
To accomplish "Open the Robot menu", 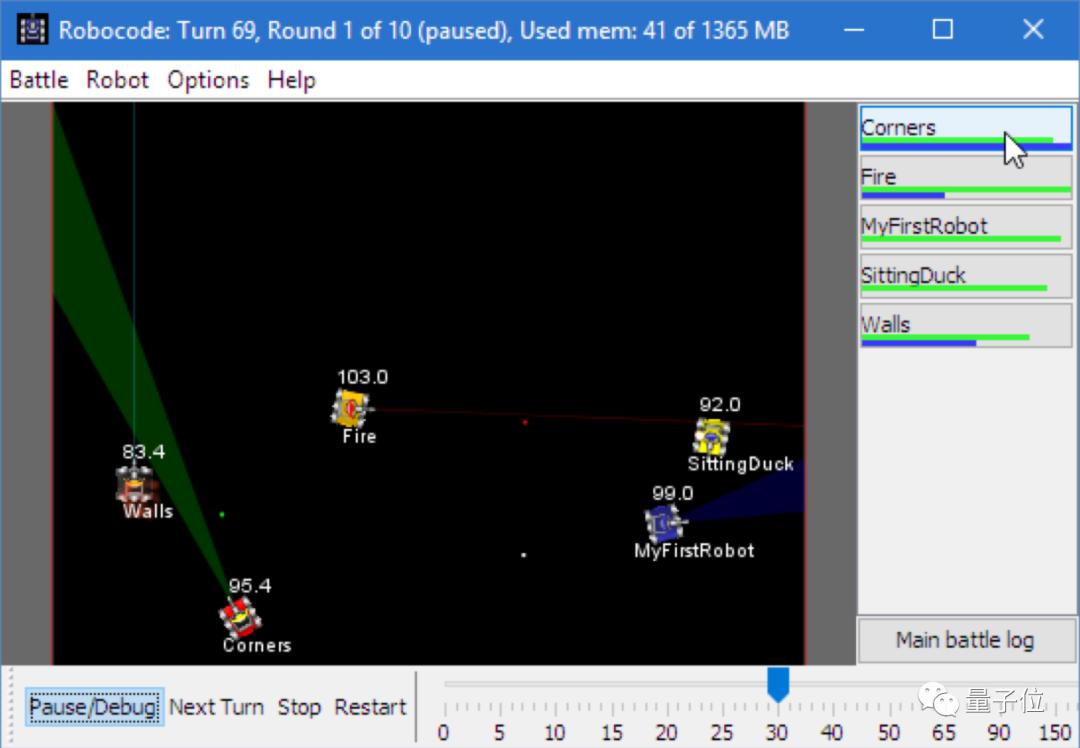I will (x=117, y=80).
